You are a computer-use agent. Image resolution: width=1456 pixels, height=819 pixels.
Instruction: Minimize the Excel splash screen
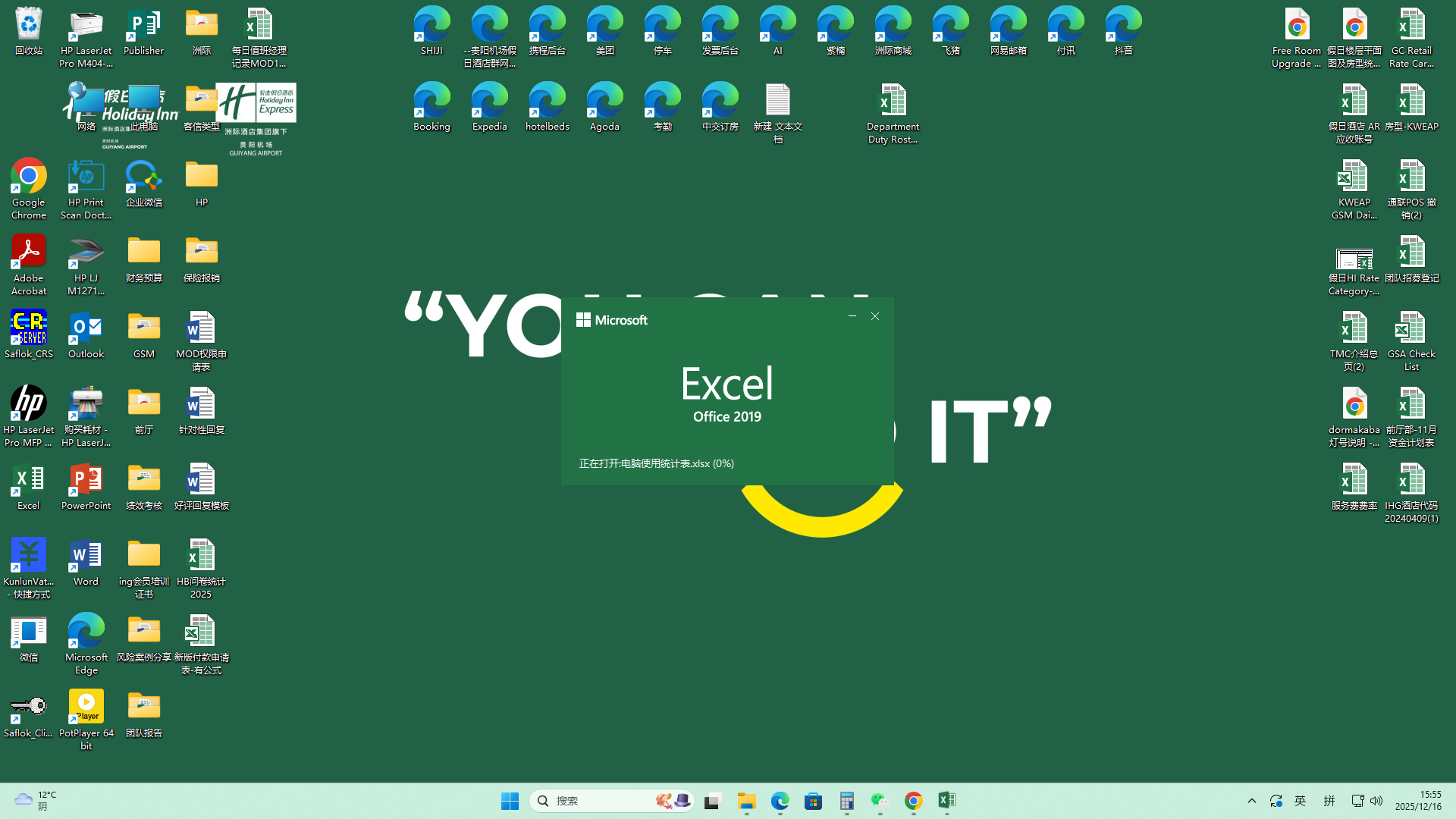click(852, 316)
